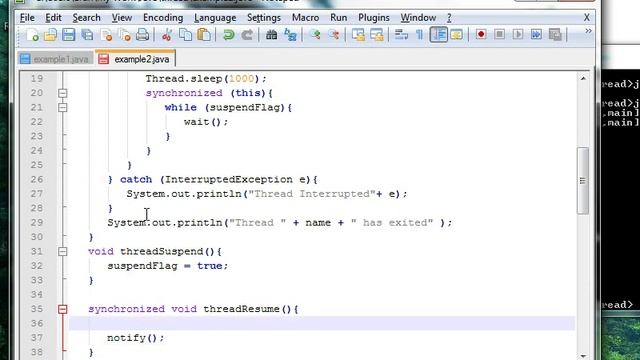This screenshot has width=640, height=360.
Task: Click the Redo arrow icon
Action: point(247,35)
